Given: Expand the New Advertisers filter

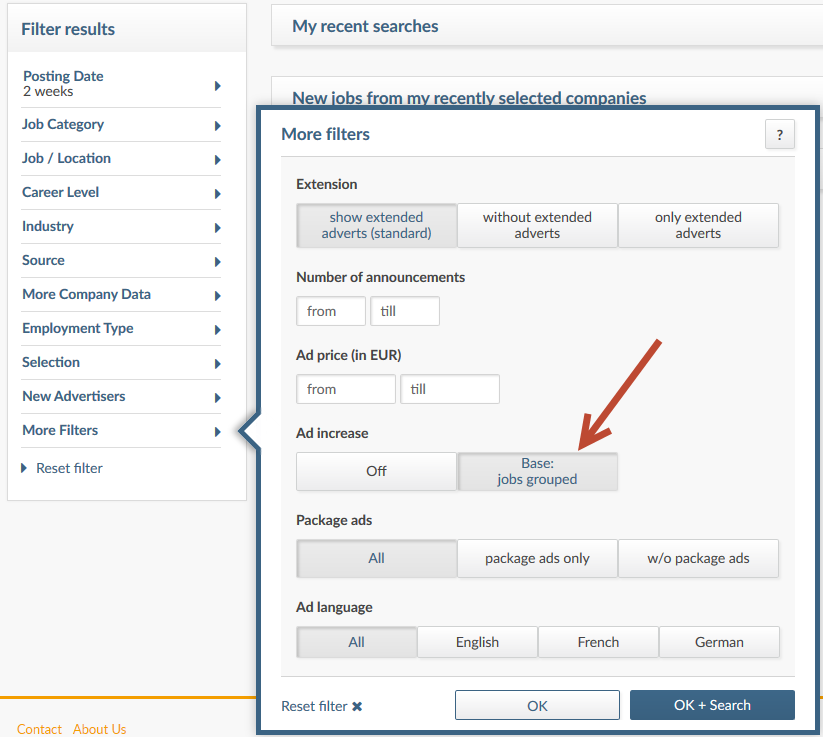Looking at the screenshot, I should (218, 397).
